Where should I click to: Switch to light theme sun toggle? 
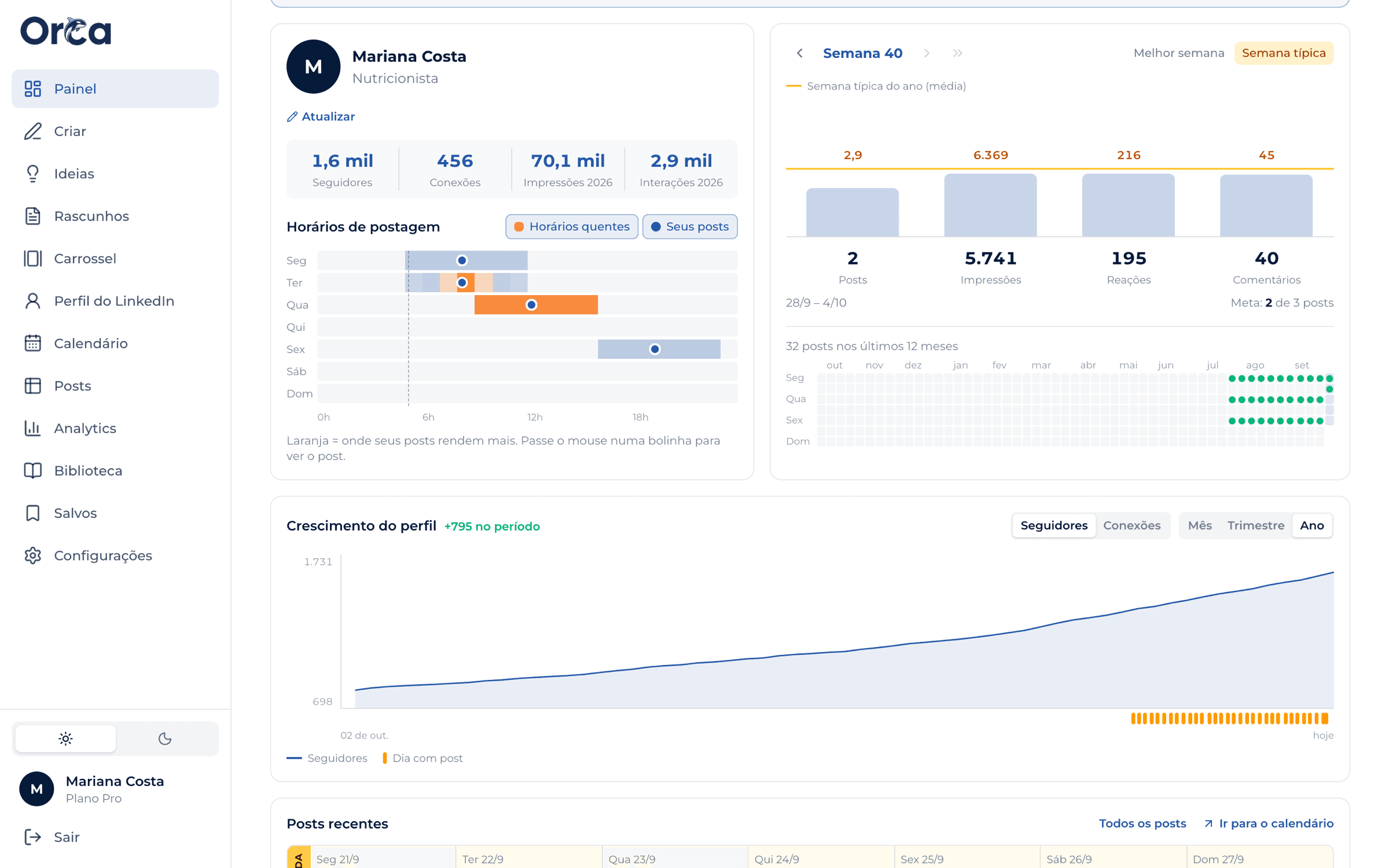(x=65, y=738)
